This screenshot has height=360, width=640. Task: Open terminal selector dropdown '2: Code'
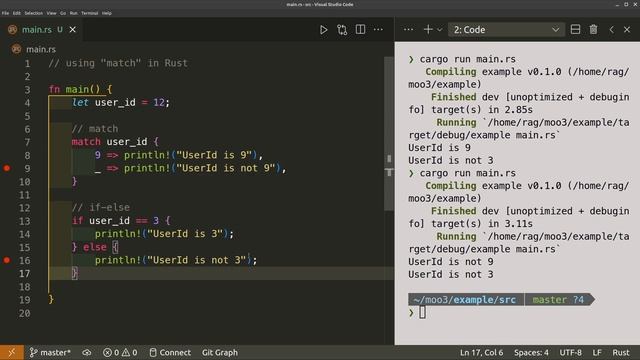pyautogui.click(x=506, y=30)
